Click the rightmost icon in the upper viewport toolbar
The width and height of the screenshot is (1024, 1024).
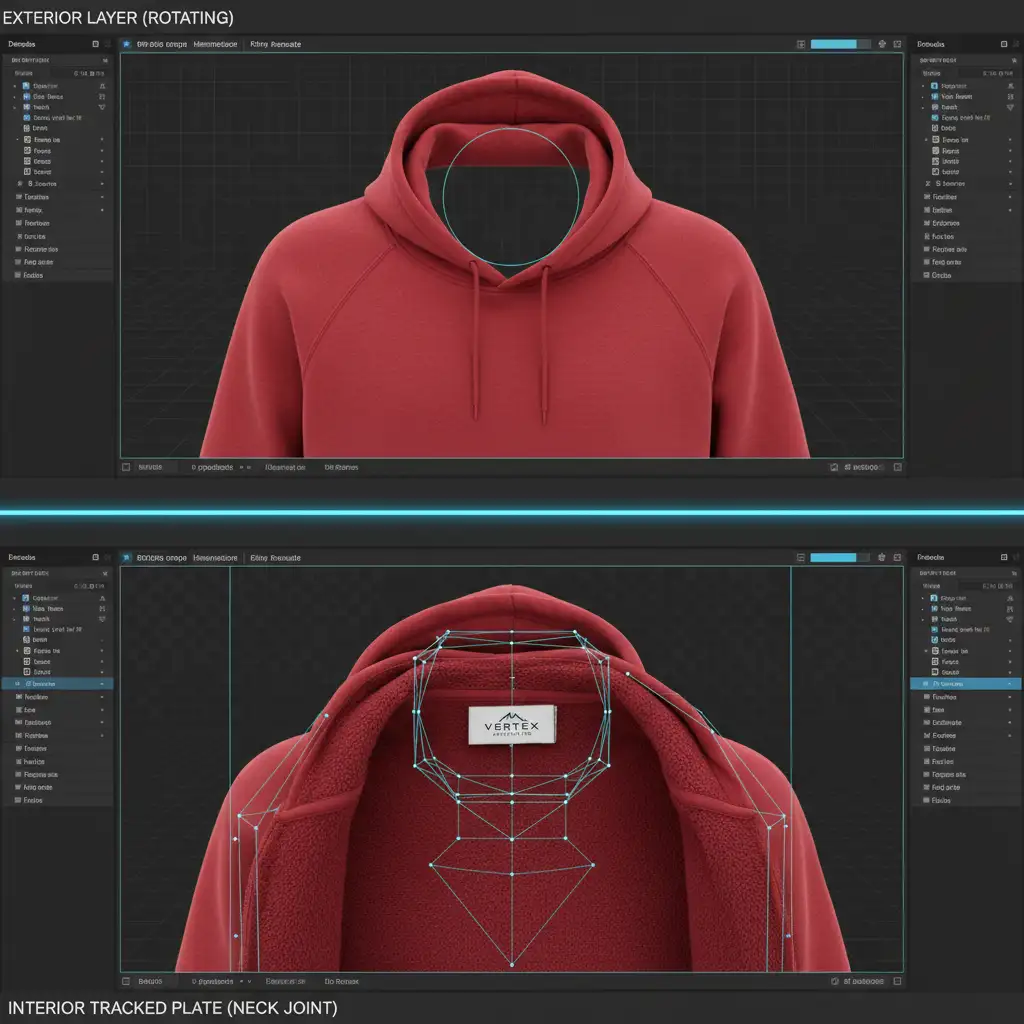(x=896, y=45)
